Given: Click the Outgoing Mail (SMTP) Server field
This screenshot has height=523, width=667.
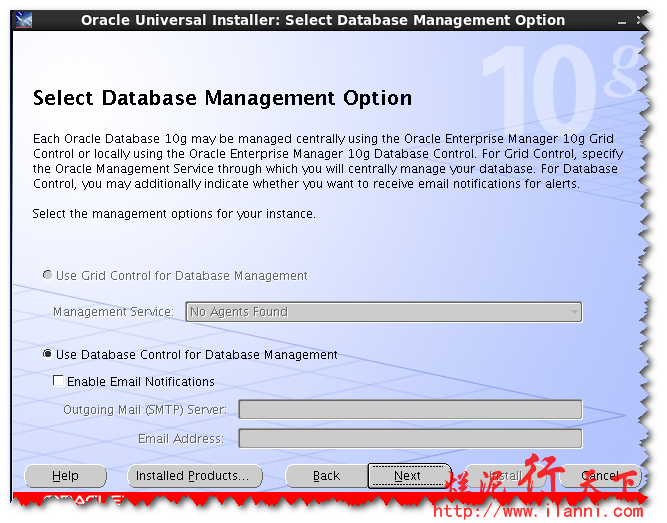Looking at the screenshot, I should [x=410, y=410].
